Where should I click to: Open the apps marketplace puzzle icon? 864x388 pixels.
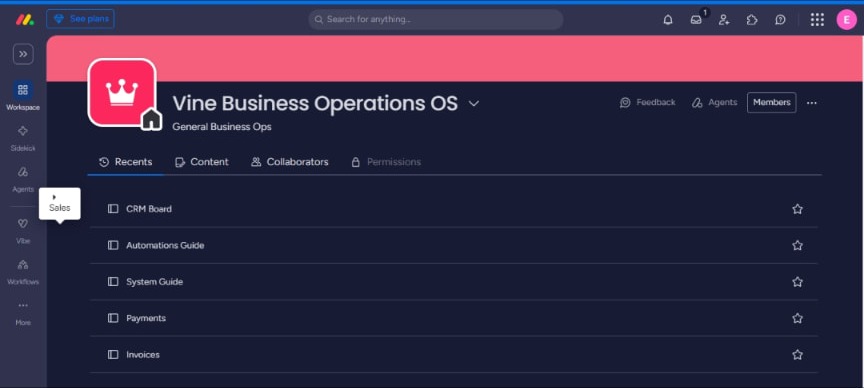(x=752, y=20)
